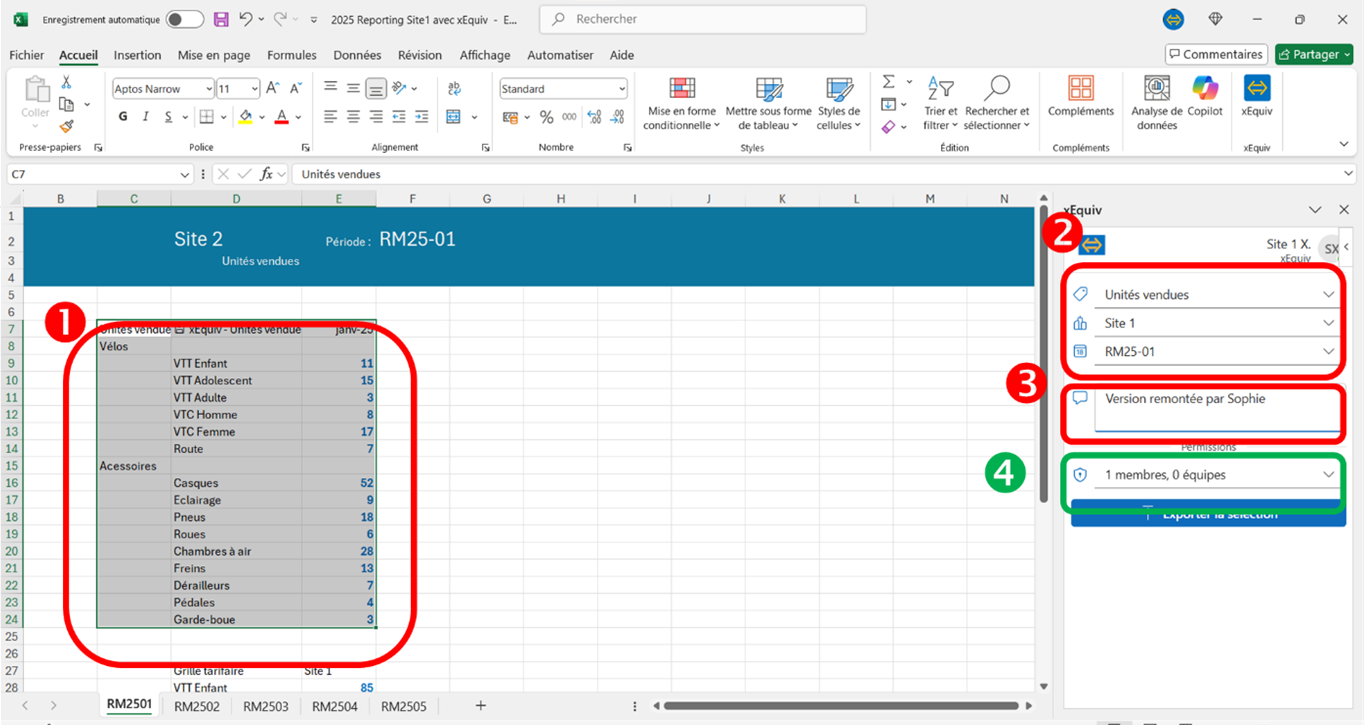Click the Decrease Font Size icon

pos(297,89)
